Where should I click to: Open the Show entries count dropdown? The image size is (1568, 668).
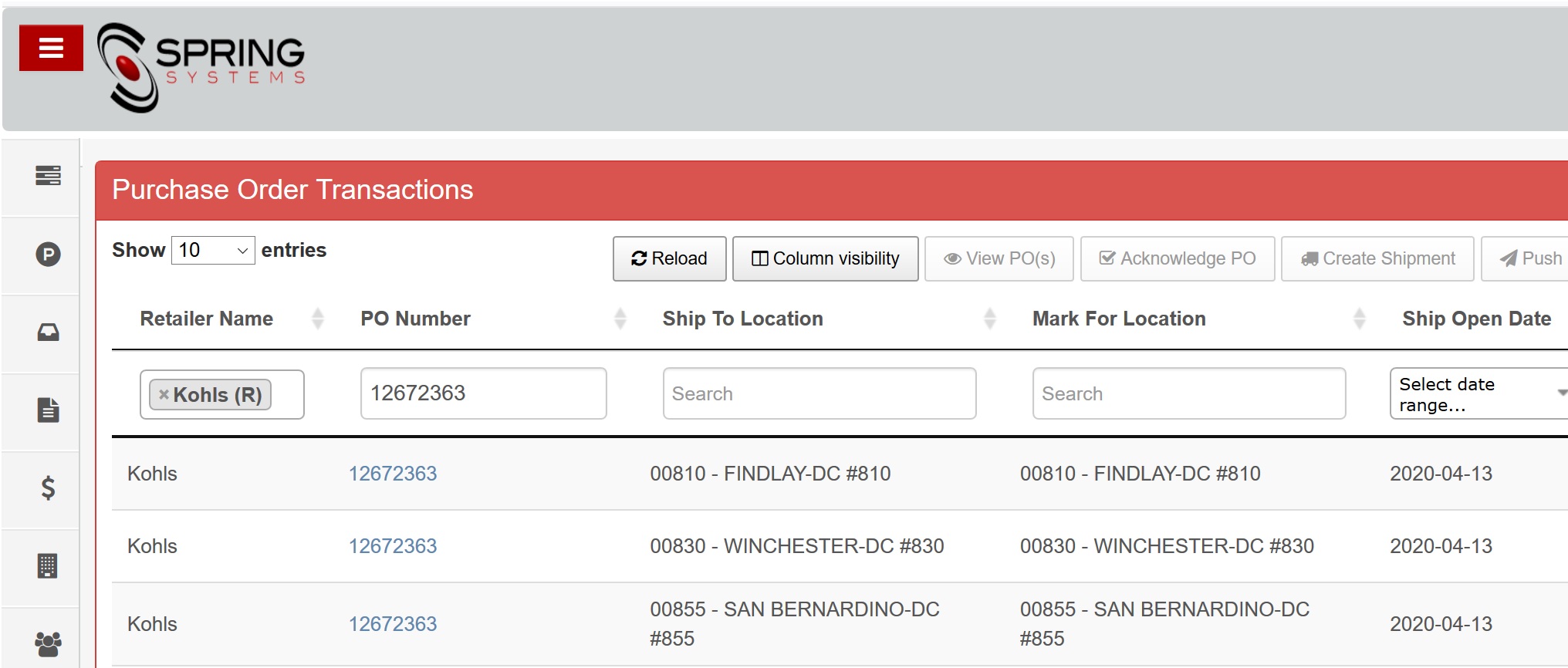tap(212, 251)
